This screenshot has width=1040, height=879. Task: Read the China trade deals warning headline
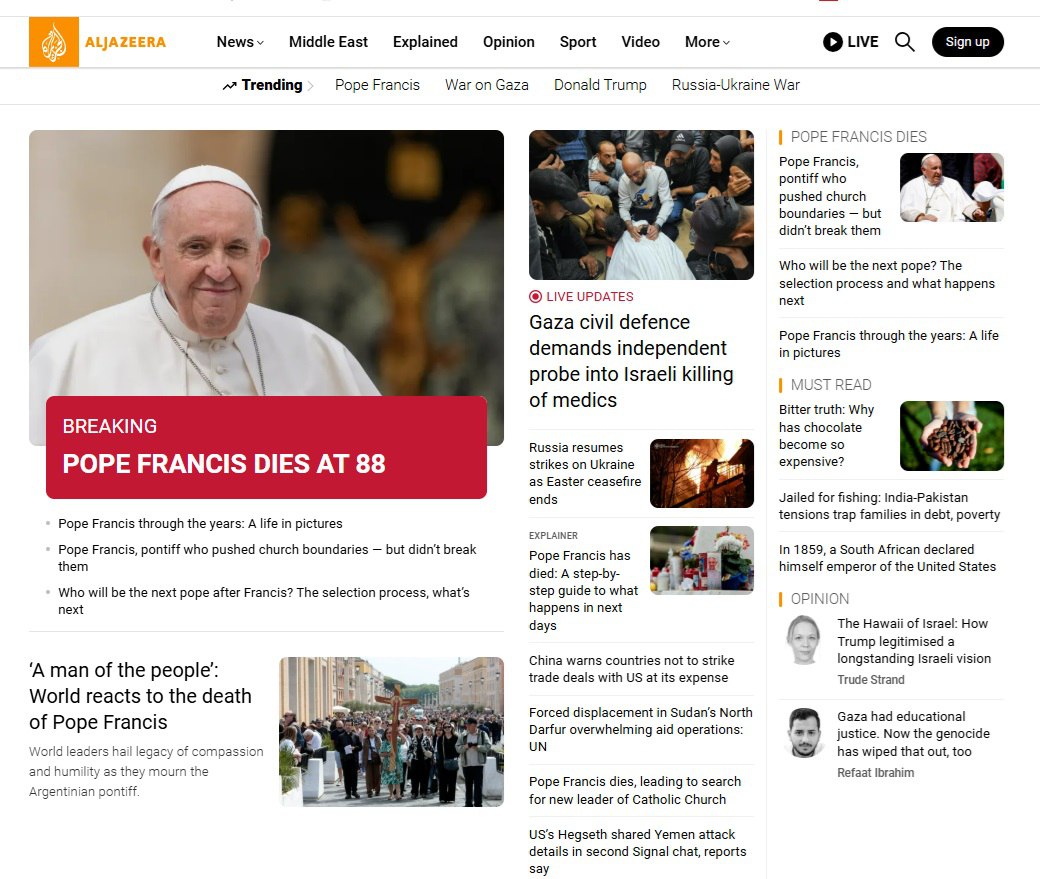pos(631,669)
